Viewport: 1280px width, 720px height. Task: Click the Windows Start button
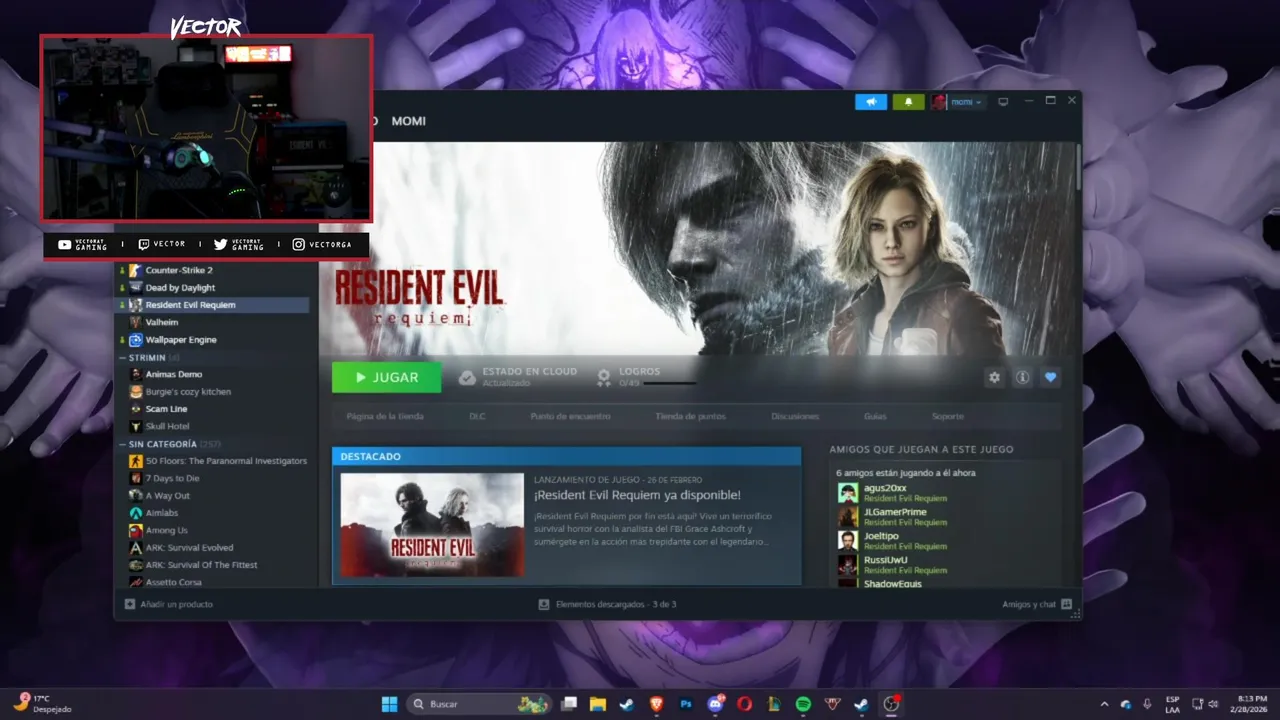tap(389, 704)
